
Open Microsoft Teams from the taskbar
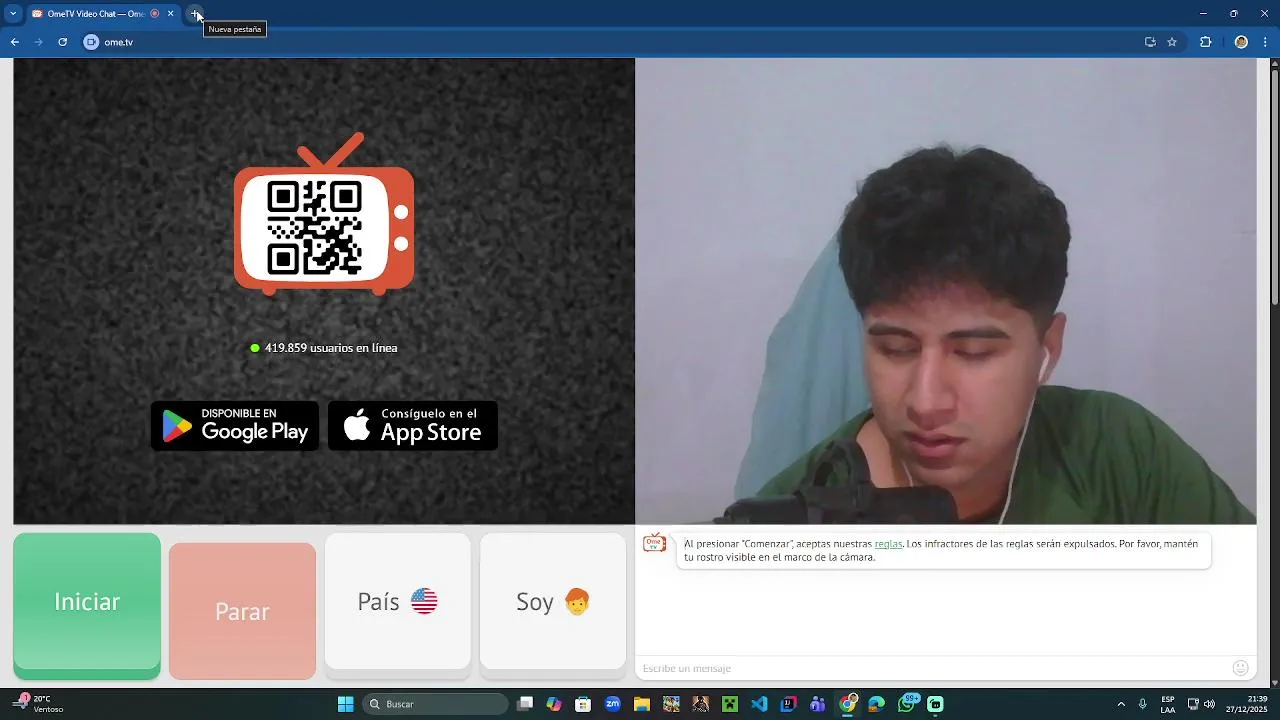pyautogui.click(x=818, y=704)
